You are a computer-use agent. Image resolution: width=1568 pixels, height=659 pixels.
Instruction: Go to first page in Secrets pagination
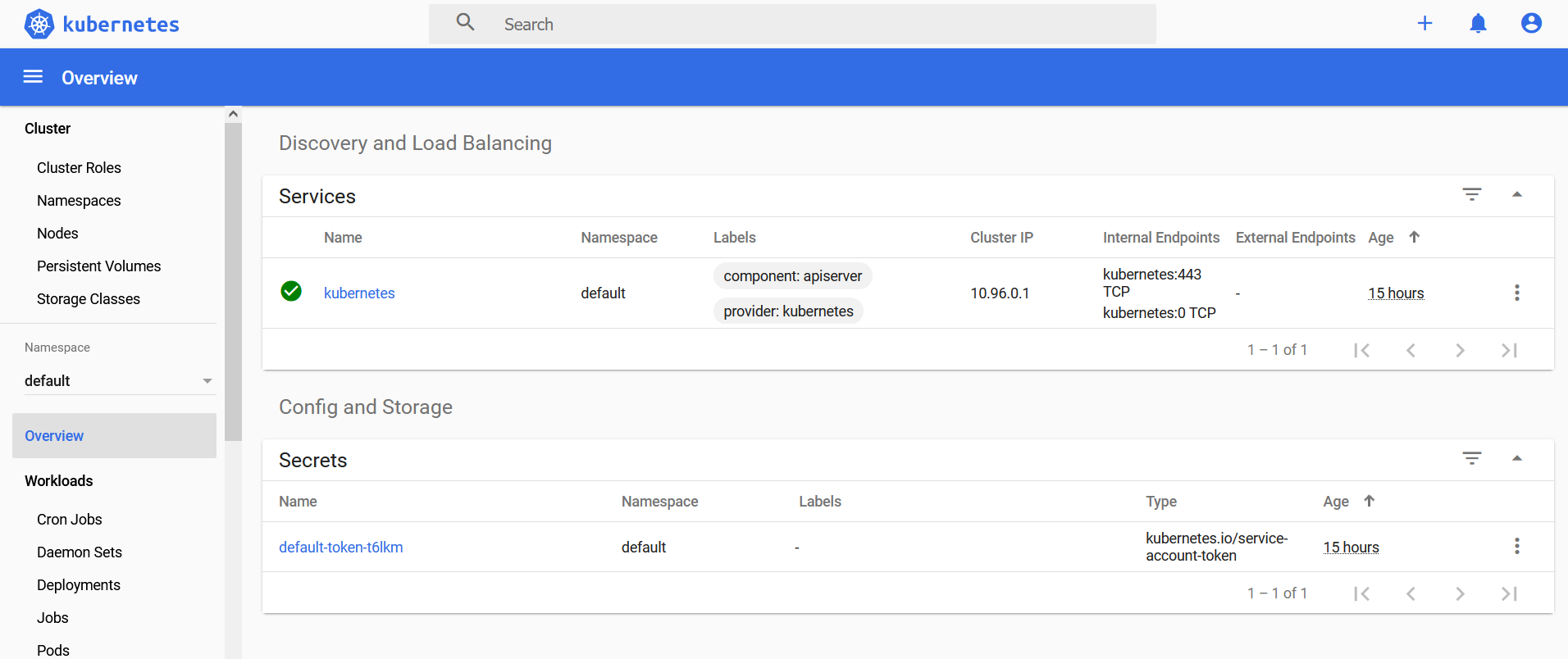click(x=1361, y=593)
